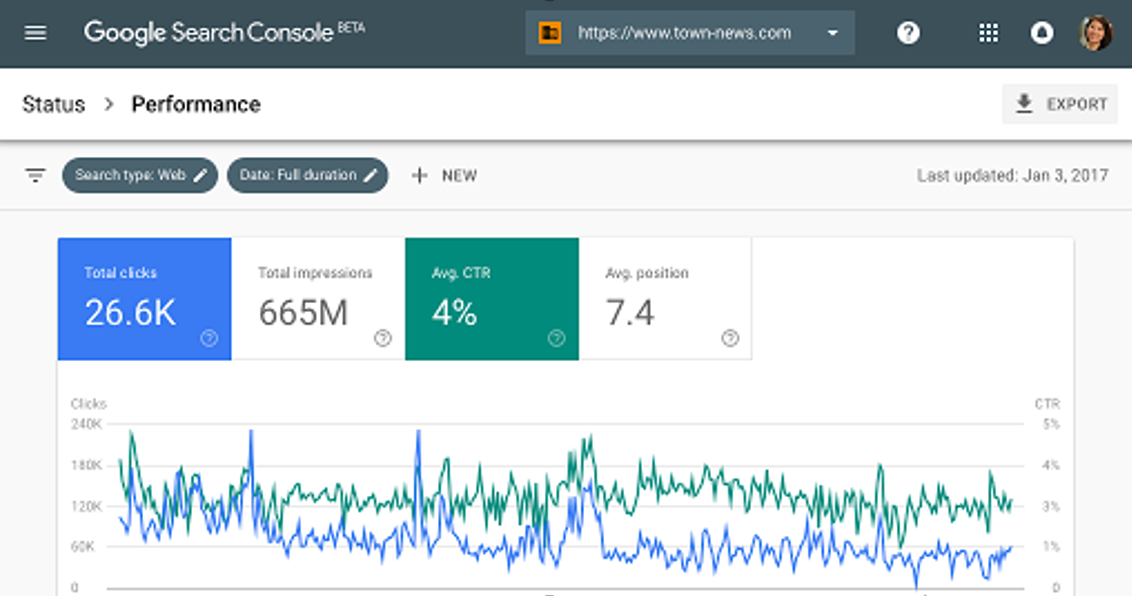Click the download icon on the Export button
The image size is (1132, 596).
1022,103
